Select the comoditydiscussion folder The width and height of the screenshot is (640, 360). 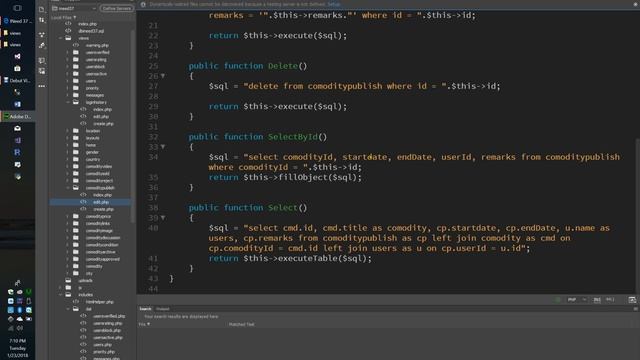102,238
